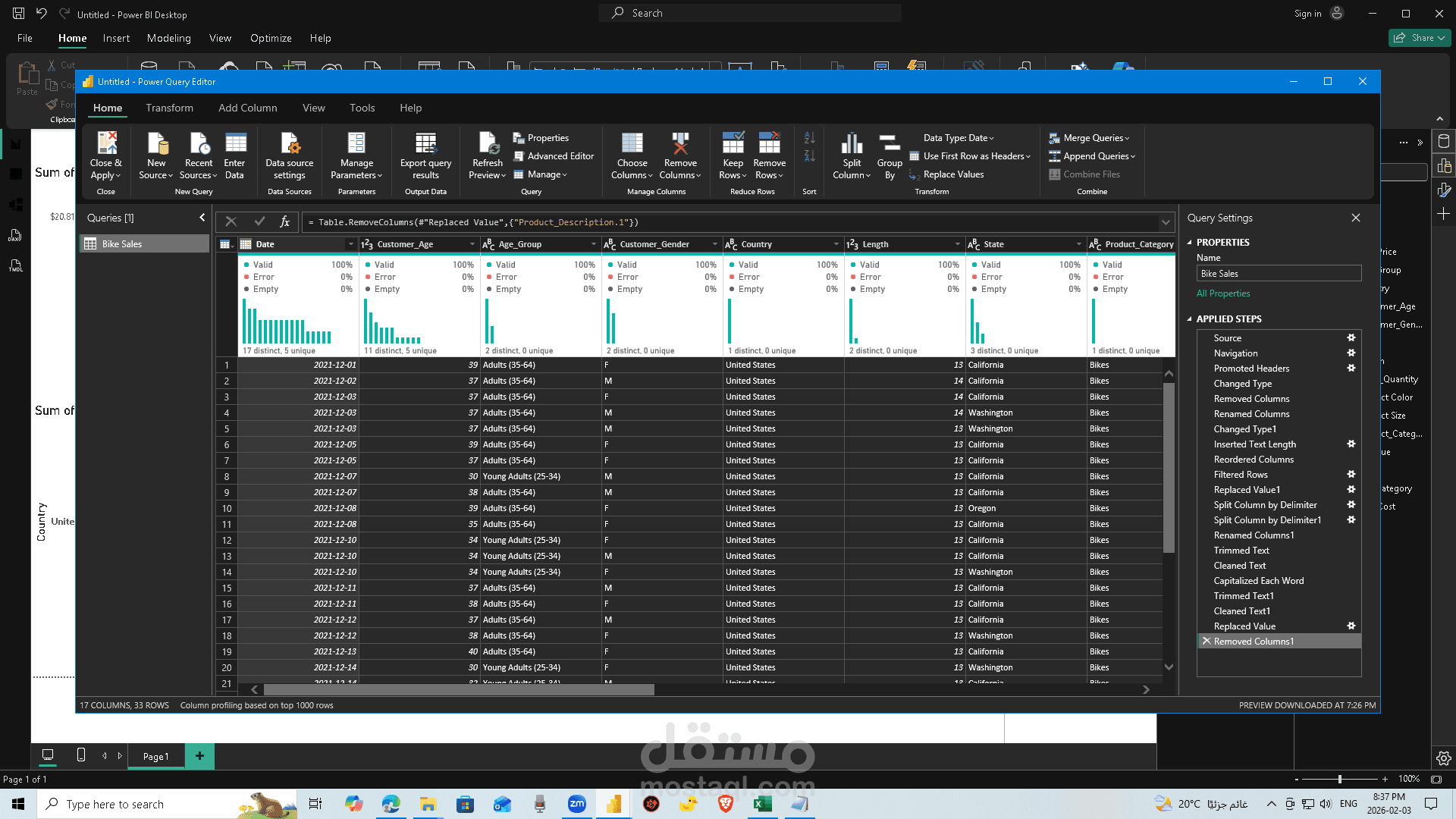Sort descending with the Z-A icon
Image resolution: width=1456 pixels, height=819 pixels.
coord(809,156)
